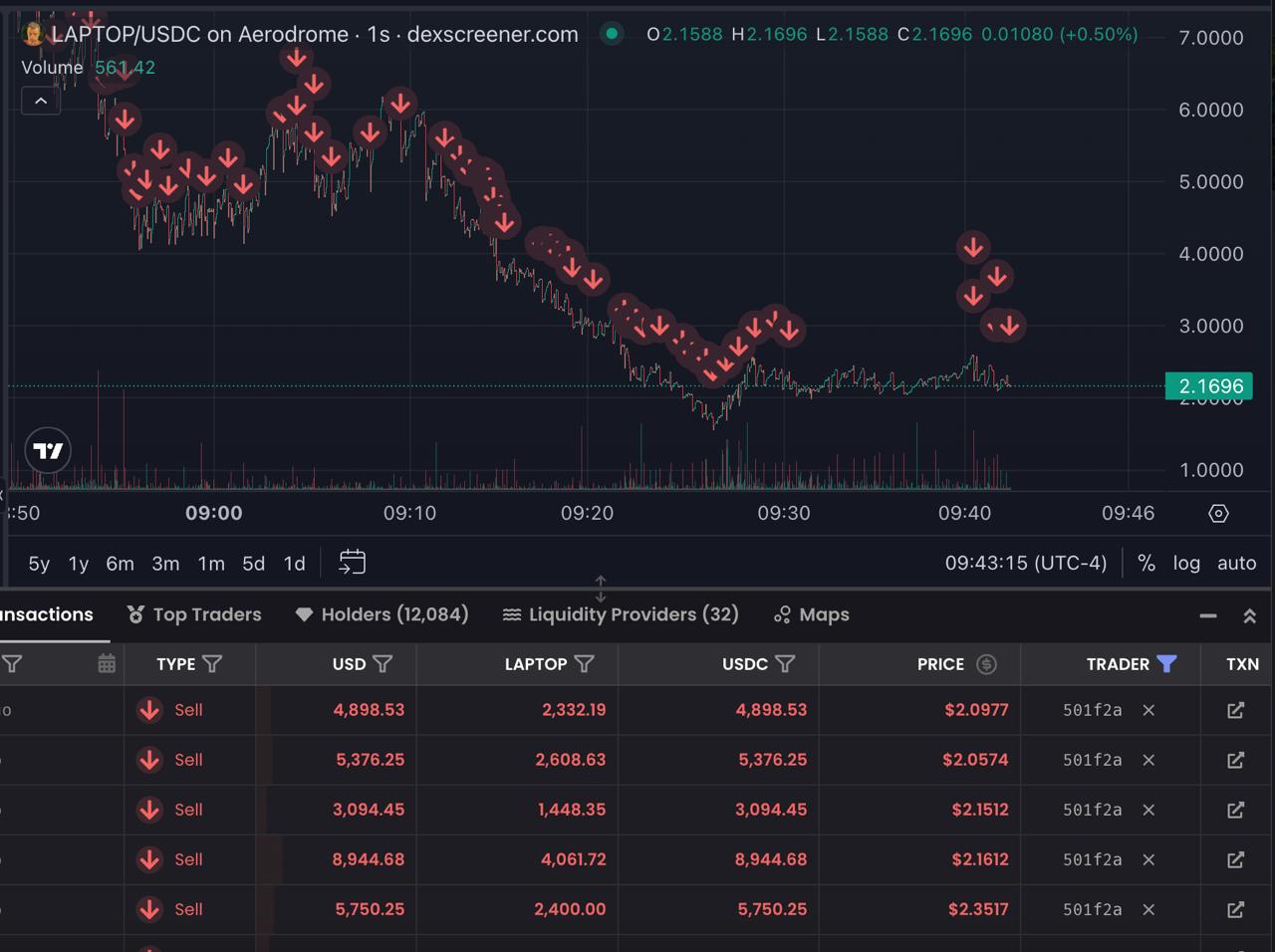Viewport: 1275px width, 952px height.
Task: Toggle the percent scale mode
Action: point(1147,563)
